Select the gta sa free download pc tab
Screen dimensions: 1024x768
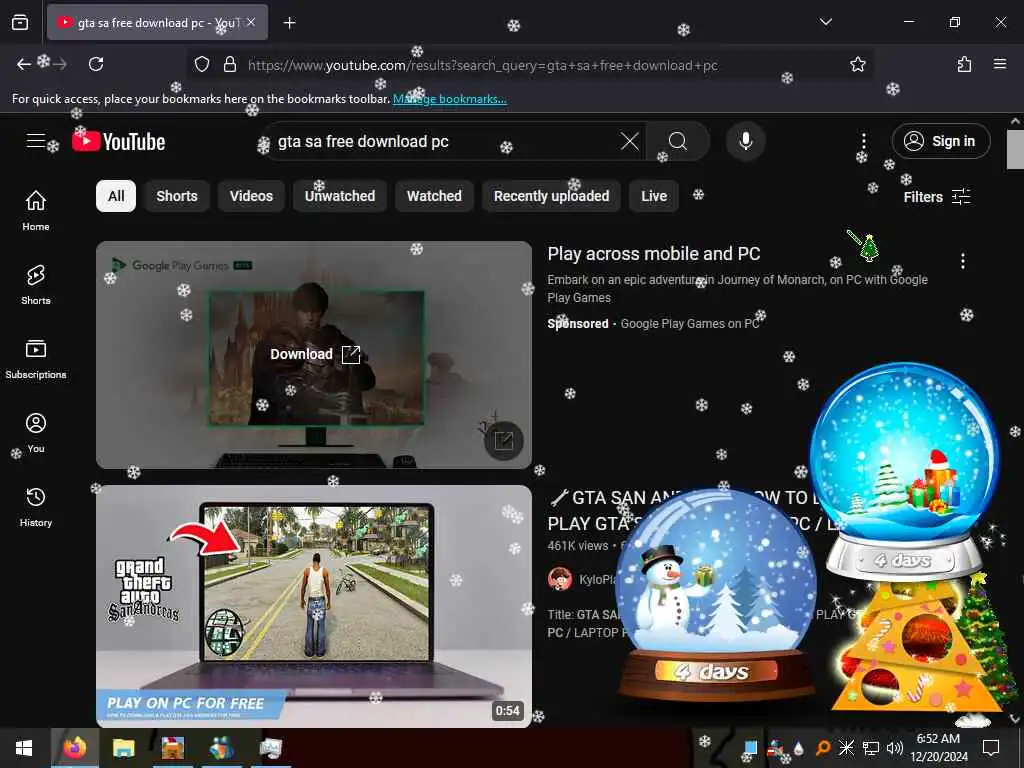coord(157,22)
